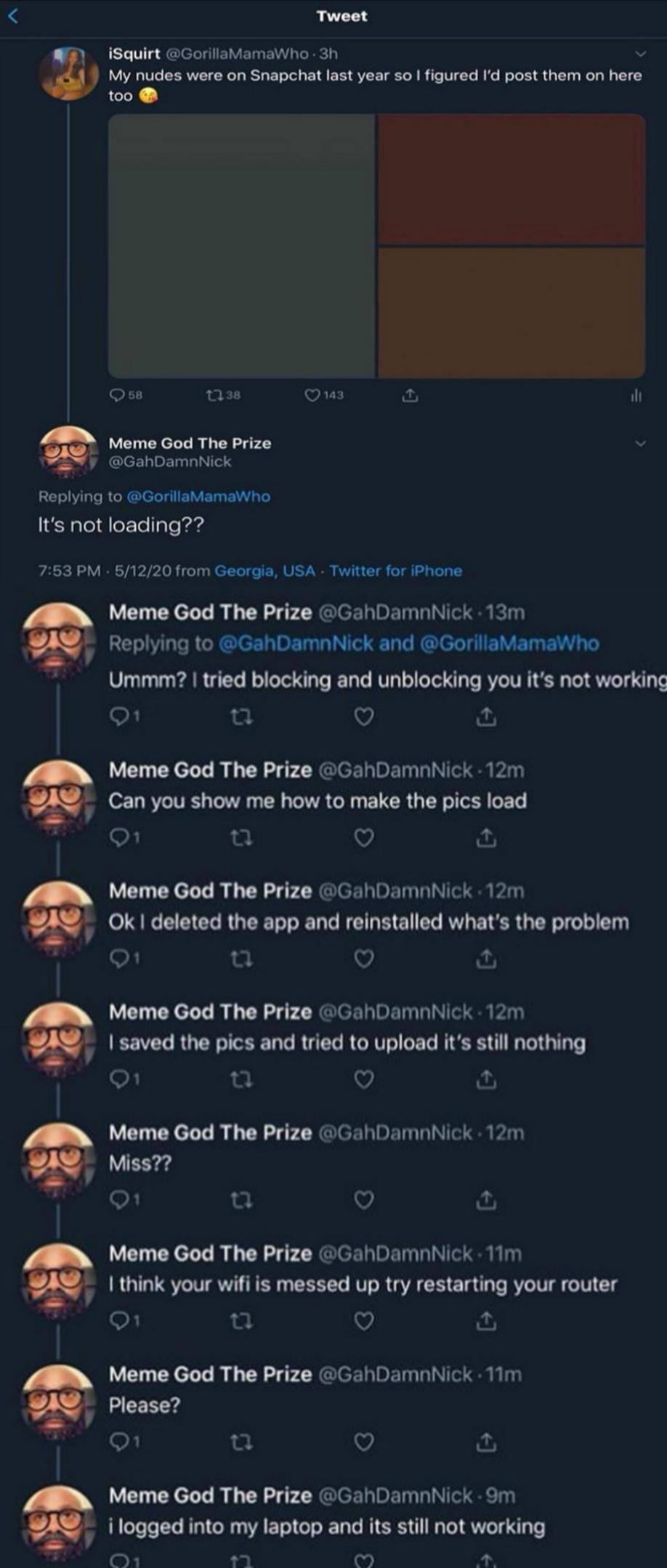
Task: Share the "Please?" reply
Action: 486,1441
